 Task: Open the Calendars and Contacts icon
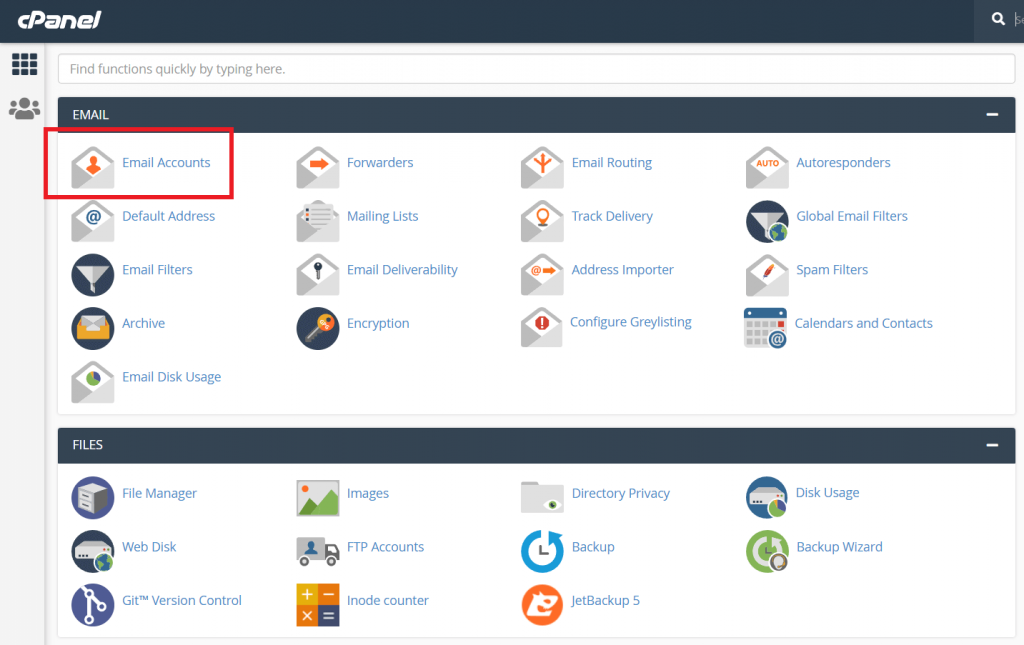tap(766, 328)
